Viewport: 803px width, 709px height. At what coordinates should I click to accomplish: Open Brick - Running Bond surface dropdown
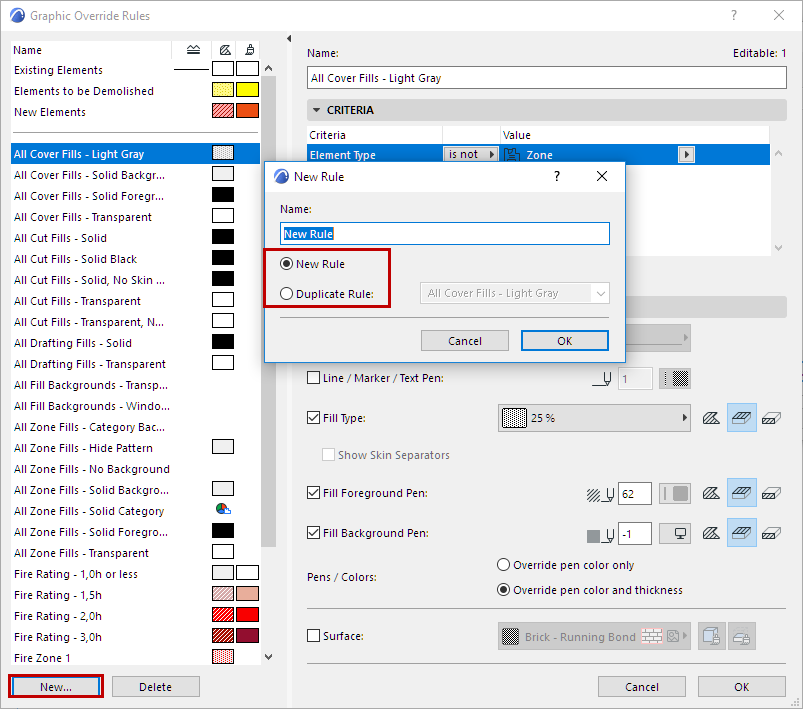(594, 636)
